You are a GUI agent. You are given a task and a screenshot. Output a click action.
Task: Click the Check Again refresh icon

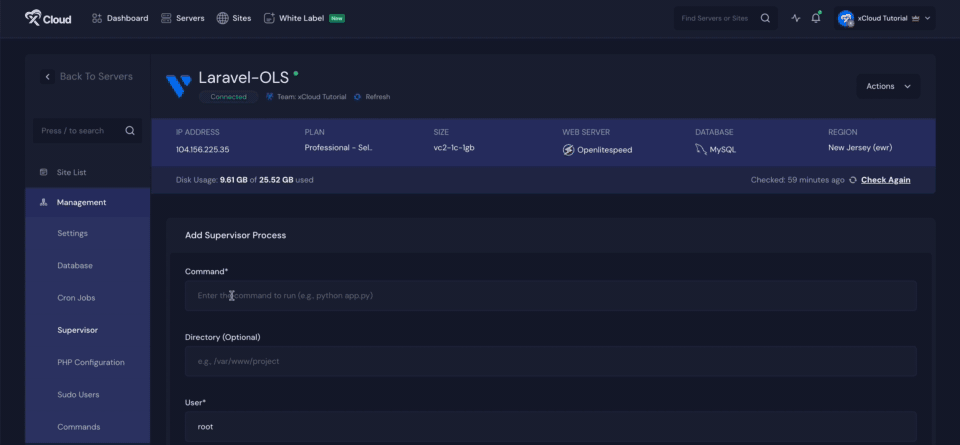tap(852, 180)
